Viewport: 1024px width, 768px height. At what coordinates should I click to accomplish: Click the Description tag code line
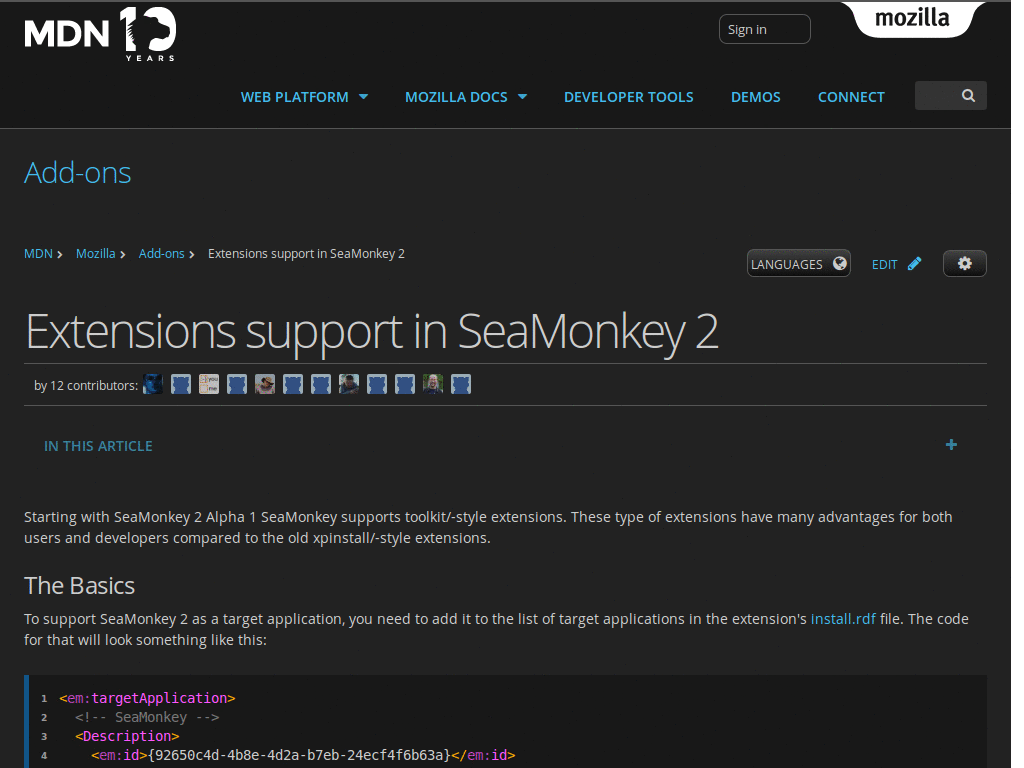[127, 736]
